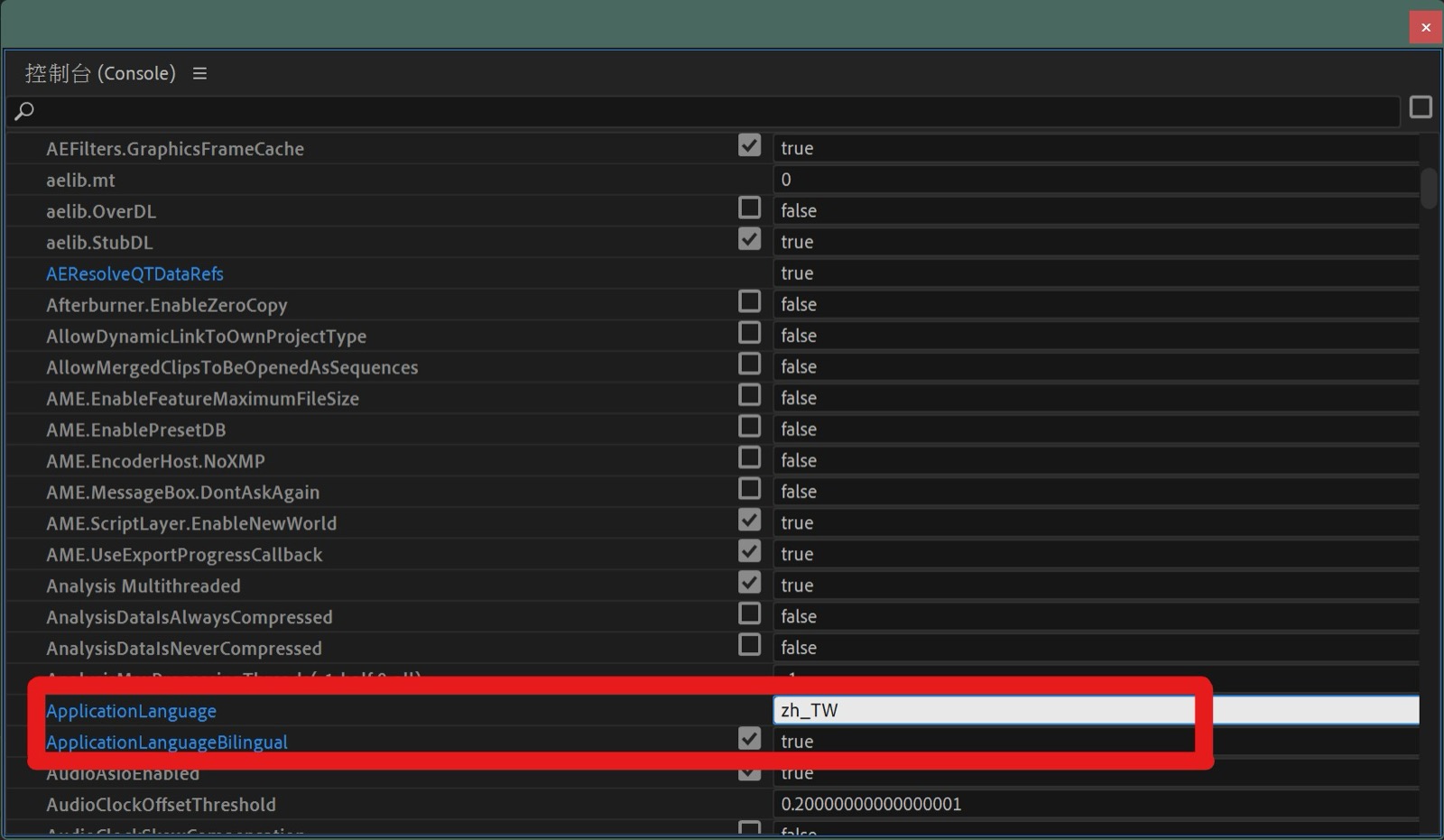This screenshot has height=840, width=1444.
Task: Click the magnifier search icon
Action: (24, 111)
